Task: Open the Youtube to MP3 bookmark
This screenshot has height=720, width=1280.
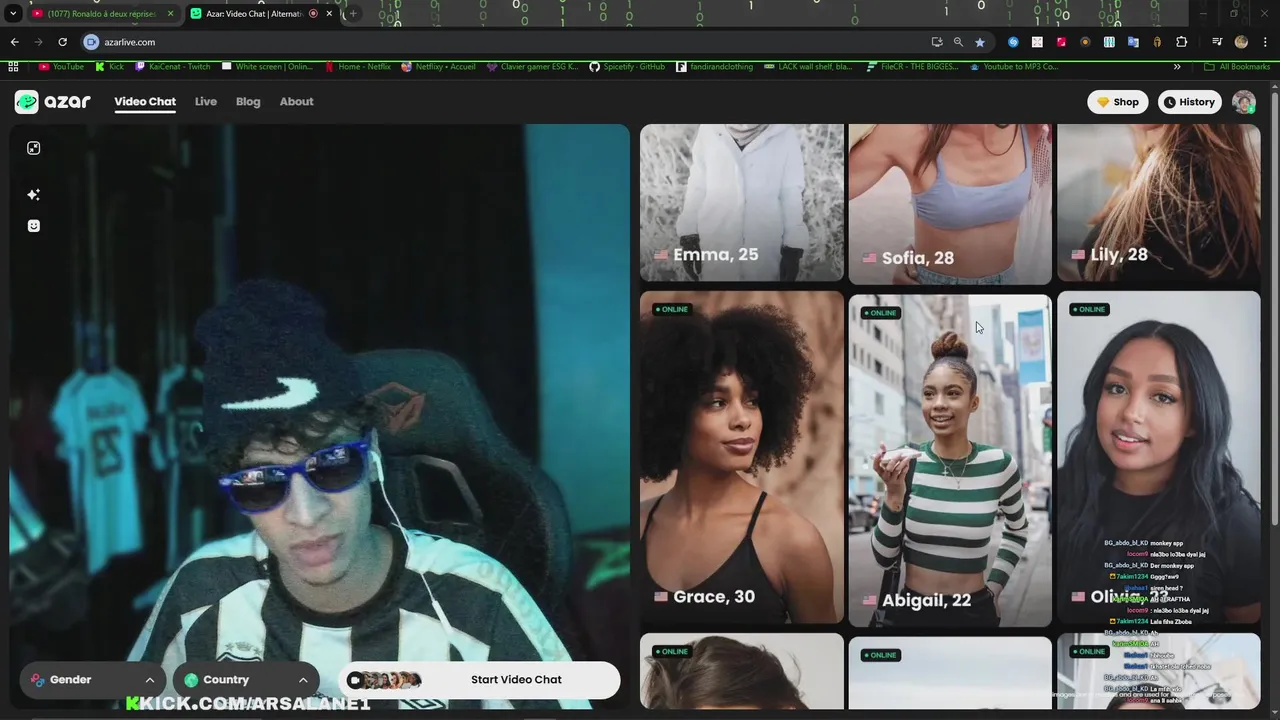Action: (x=1013, y=67)
